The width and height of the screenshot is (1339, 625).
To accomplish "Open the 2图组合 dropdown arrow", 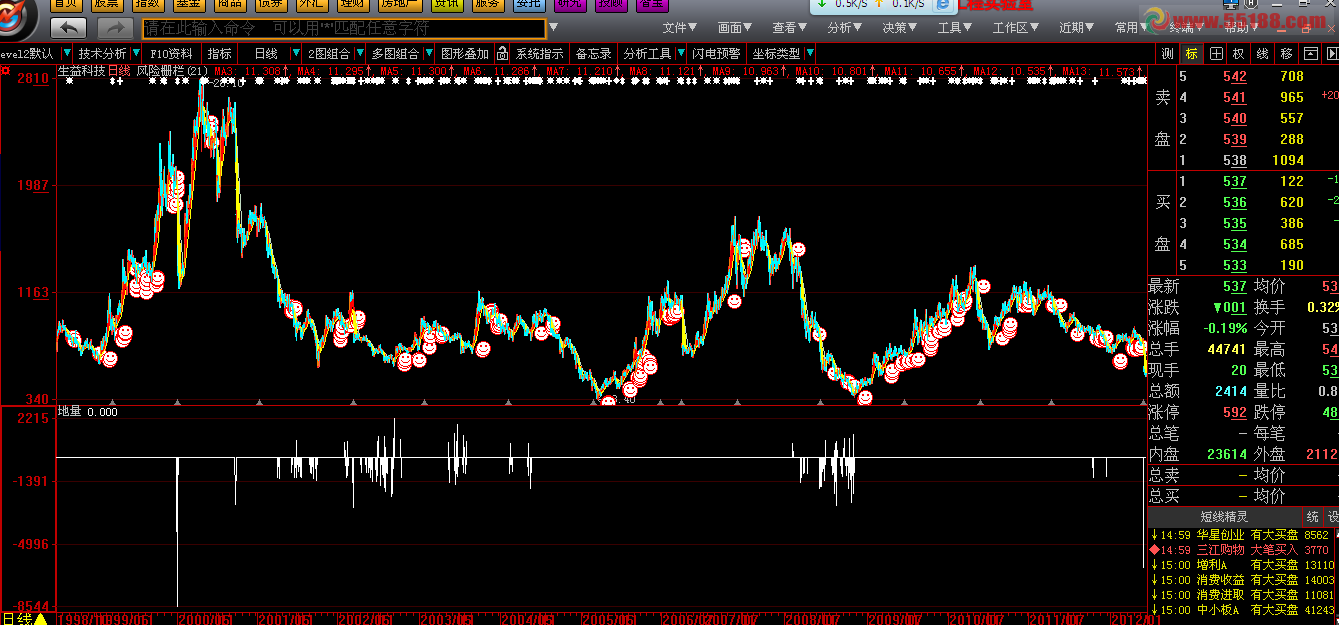I will click(x=359, y=53).
